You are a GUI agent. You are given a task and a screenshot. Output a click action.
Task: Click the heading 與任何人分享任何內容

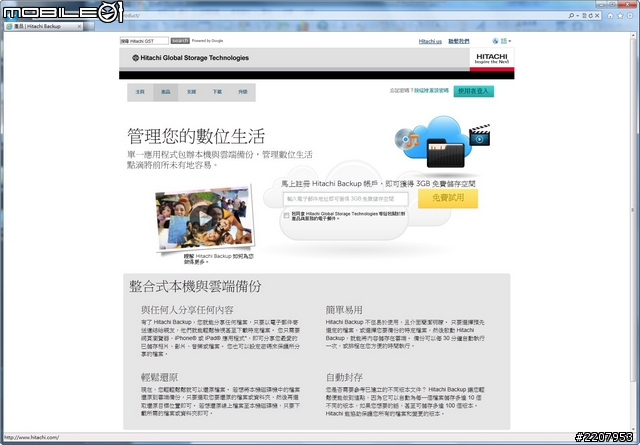tap(187, 310)
